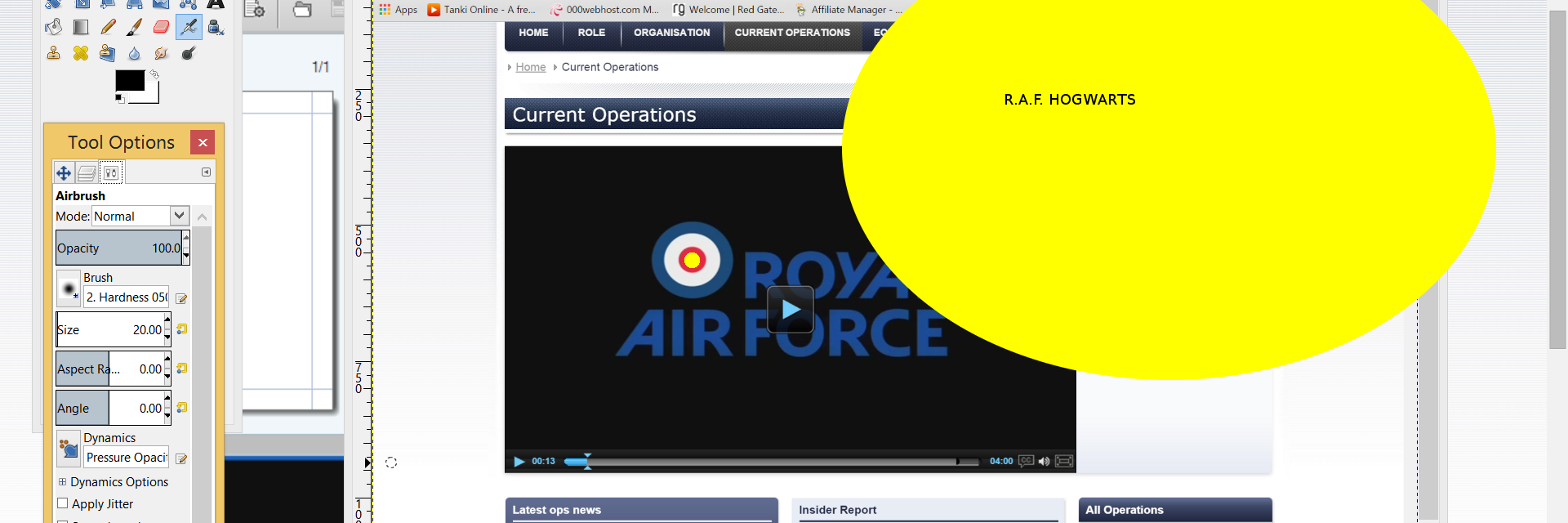
Task: Swap foreground and background colors
Action: tap(154, 74)
